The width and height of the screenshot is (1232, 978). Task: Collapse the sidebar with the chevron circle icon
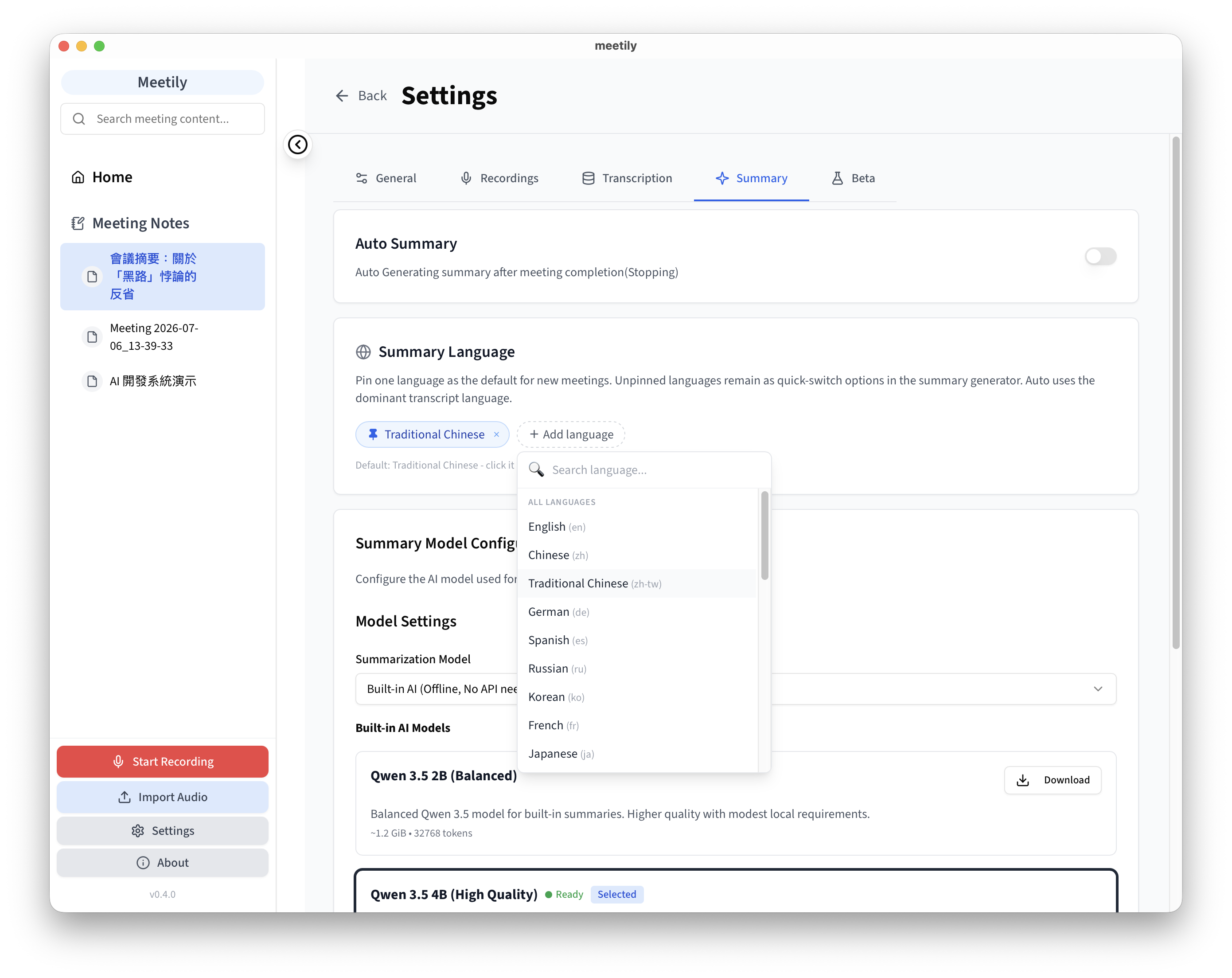(x=298, y=145)
